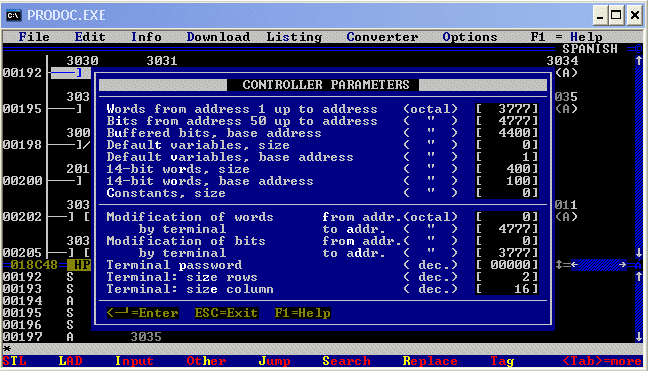Screen dimensions: 648x371
Task: Click lower pane scroll up arrow
Action: tap(638, 276)
